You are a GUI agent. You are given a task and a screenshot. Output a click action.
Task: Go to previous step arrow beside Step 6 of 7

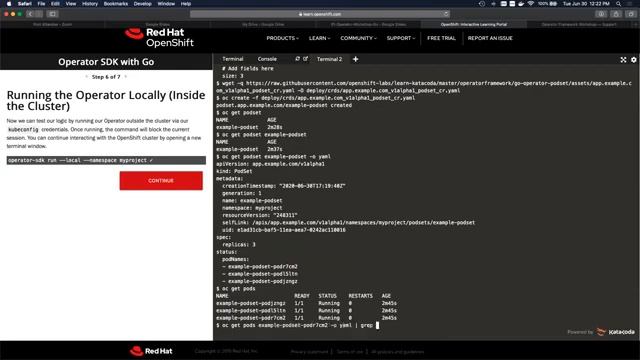(x=87, y=77)
